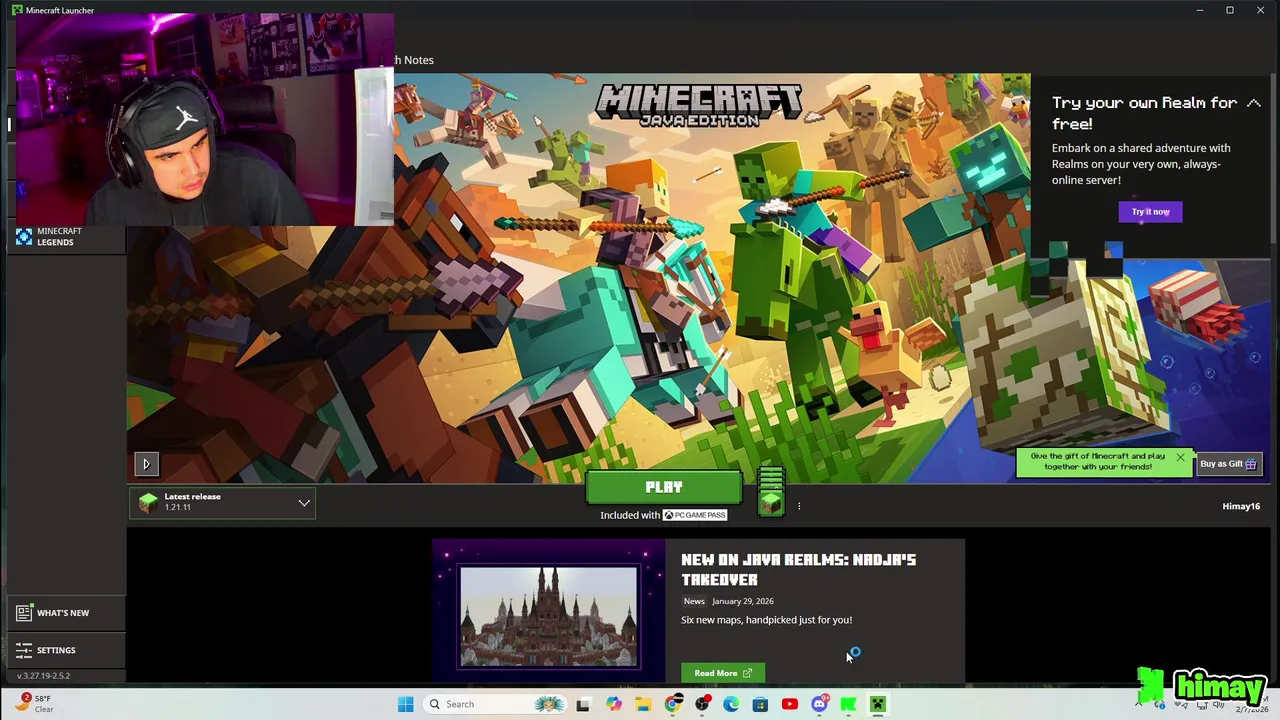1280x720 pixels.
Task: Click the Minecraft Launcher title bar icon
Action: (x=17, y=10)
